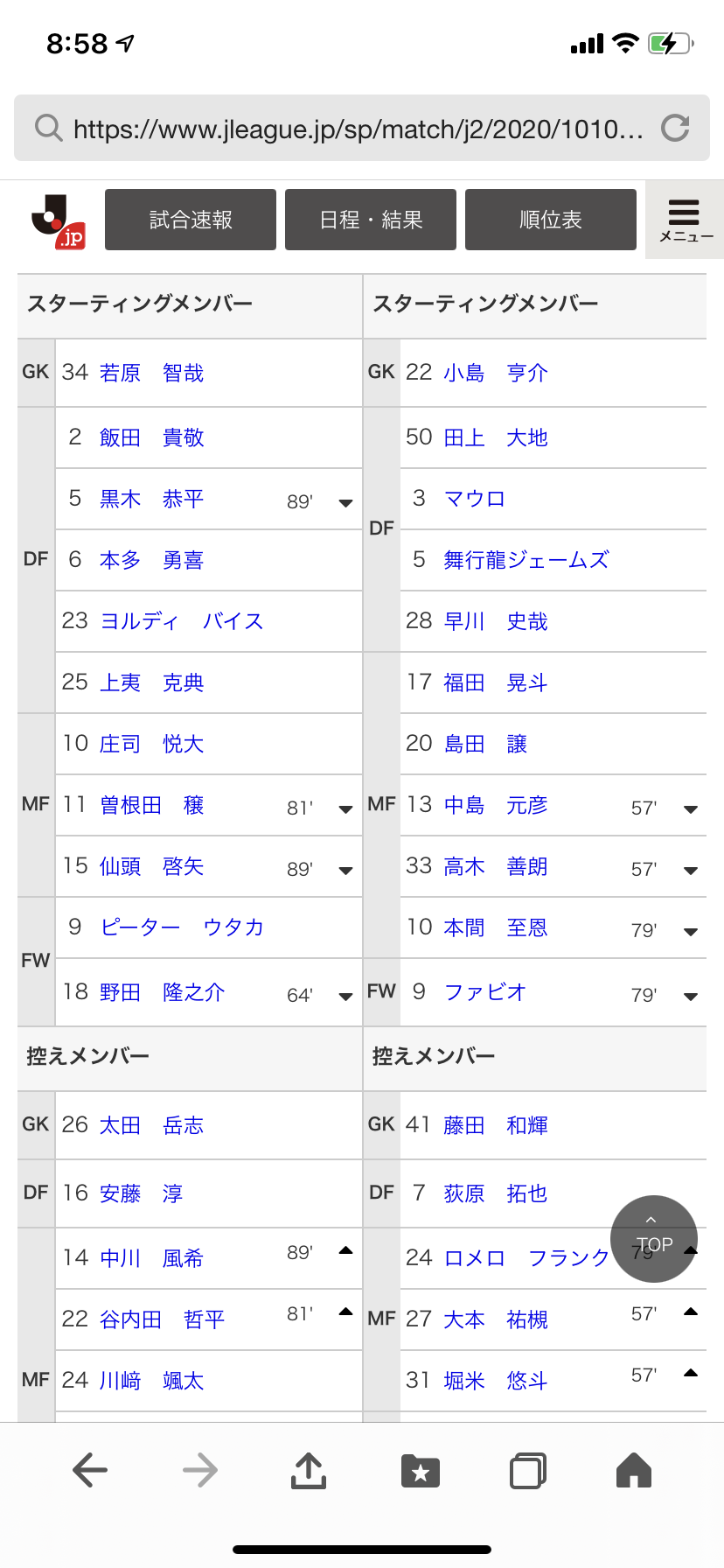Expand substitution arrow next to ファビオ

(691, 996)
